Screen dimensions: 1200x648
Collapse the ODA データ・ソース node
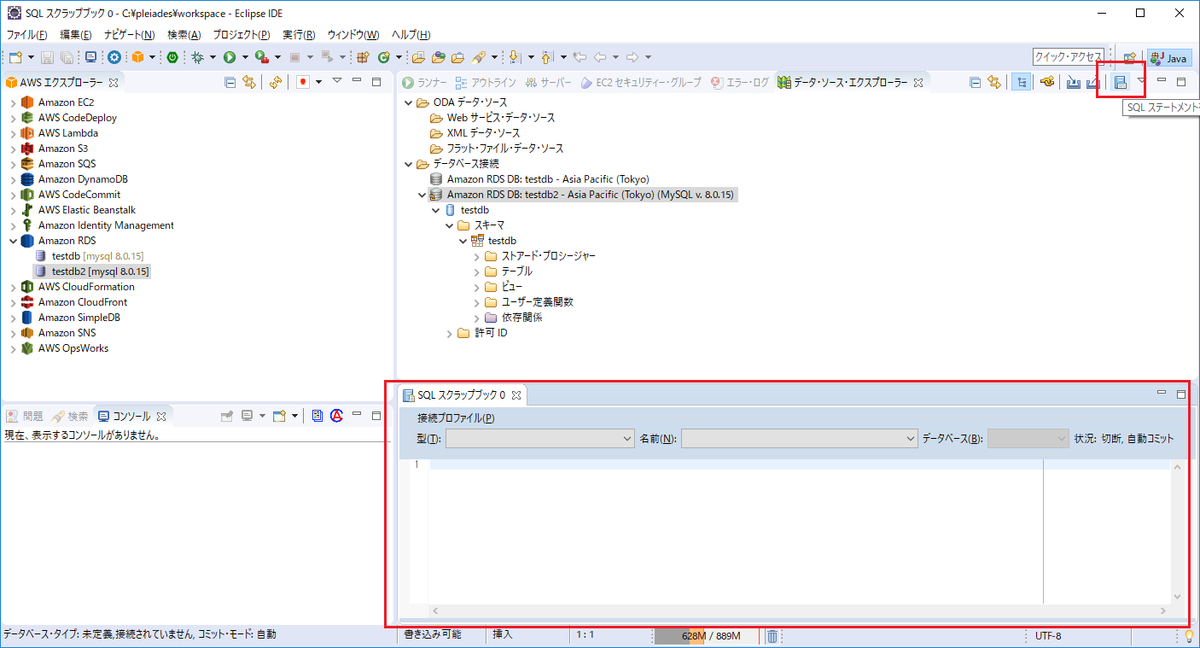pyautogui.click(x=408, y=102)
